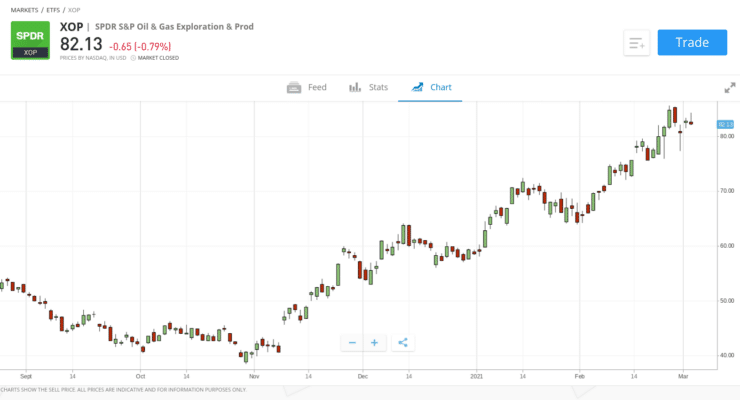Image resolution: width=740 pixels, height=400 pixels.
Task: Click PRICES BY NASDAQ, IN USD text
Action: pyautogui.click(x=93, y=58)
